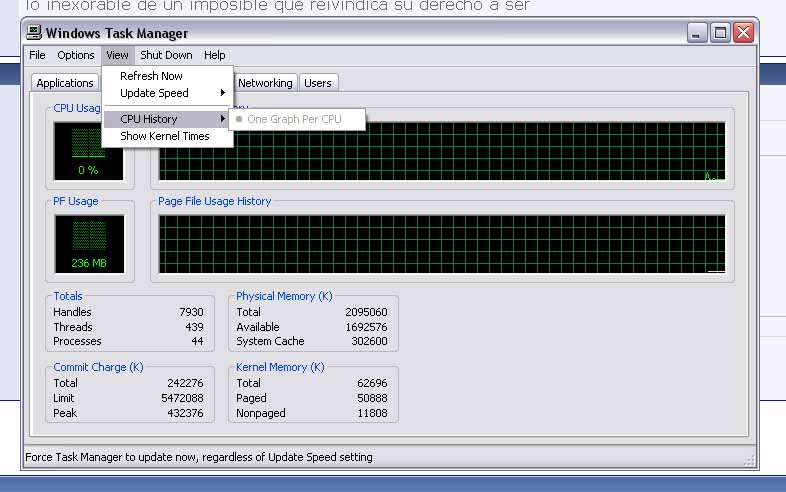
Task: Open the File menu
Action: tap(37, 55)
